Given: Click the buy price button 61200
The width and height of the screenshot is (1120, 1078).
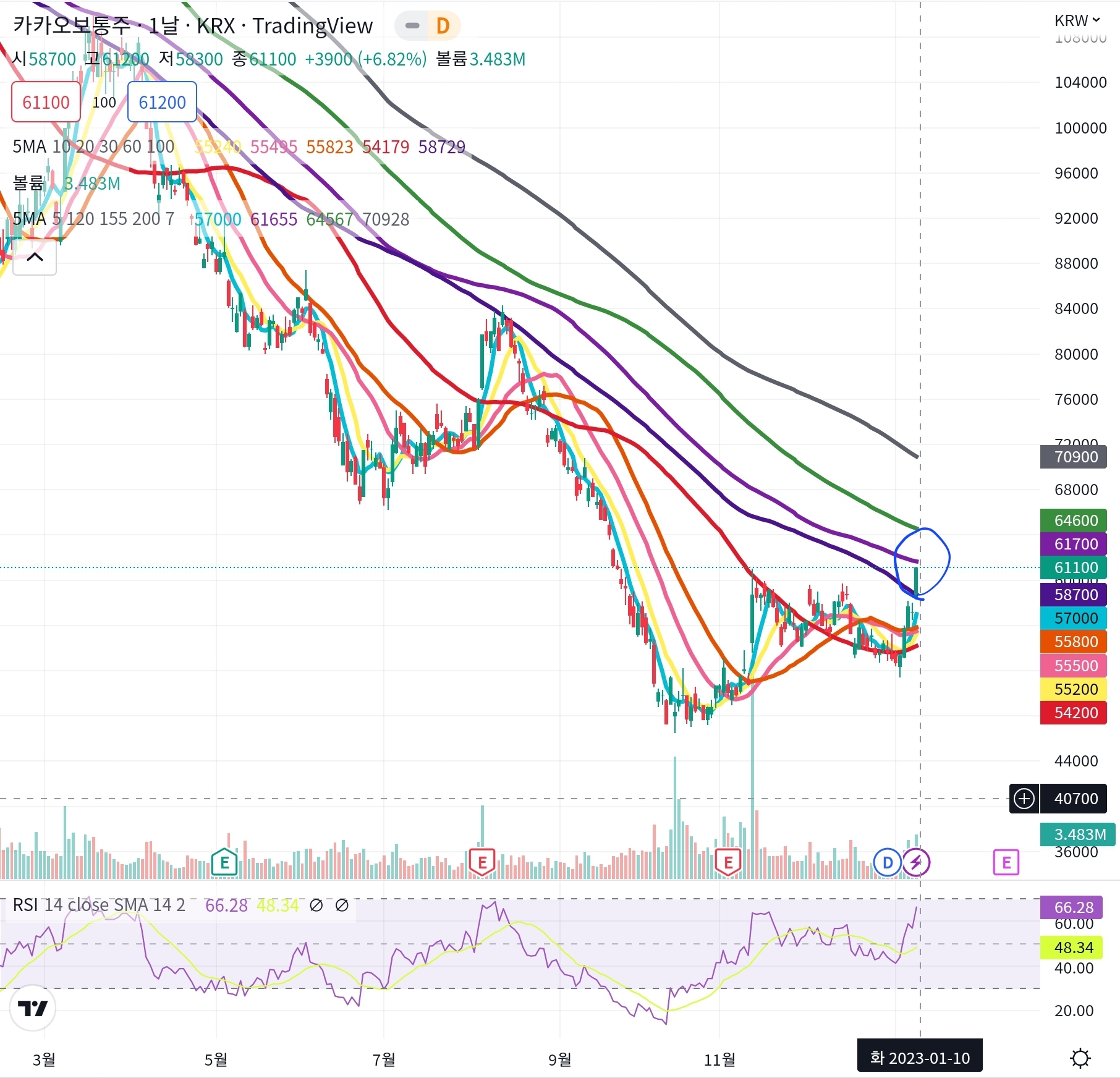Looking at the screenshot, I should pos(162,102).
